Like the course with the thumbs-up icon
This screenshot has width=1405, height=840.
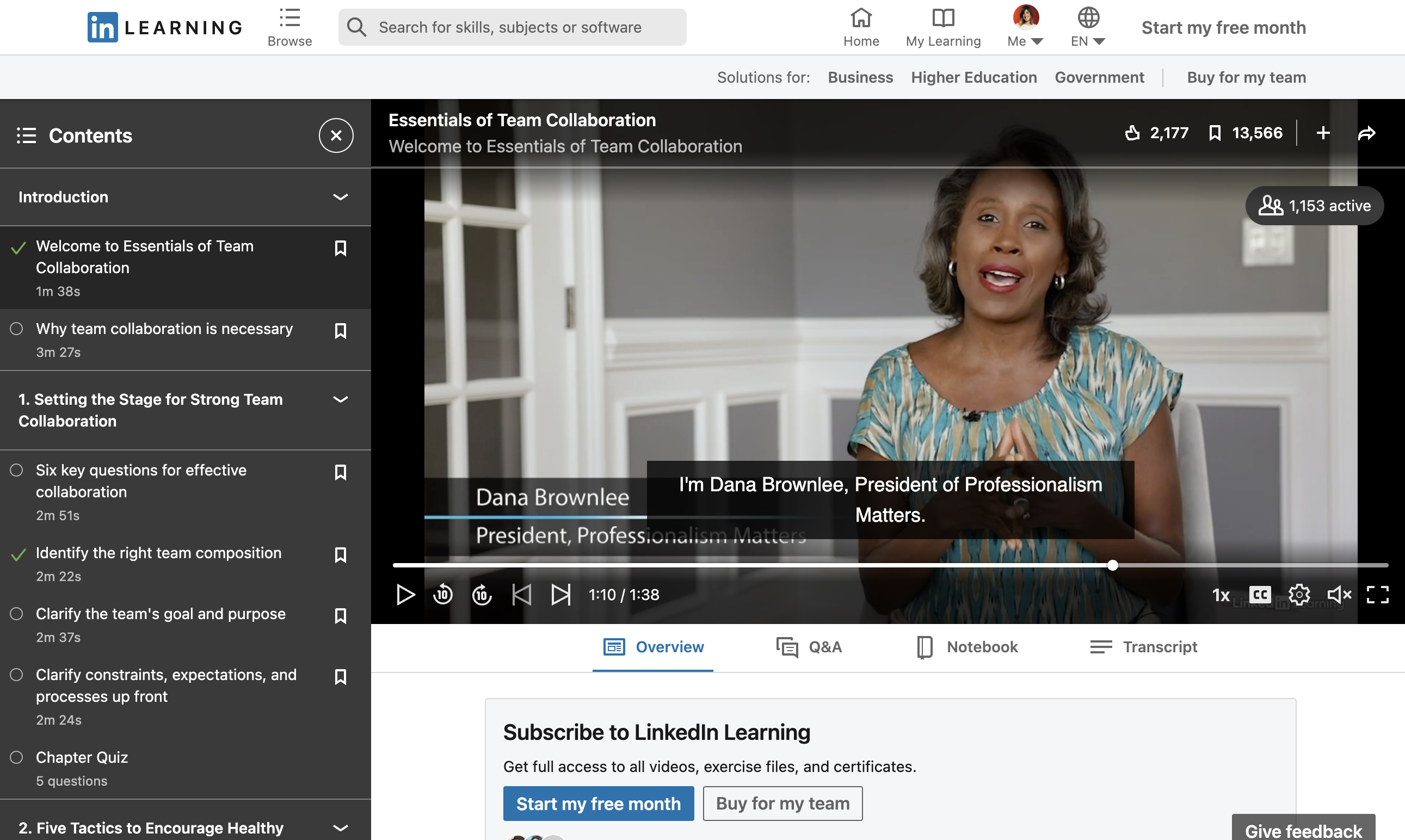(x=1133, y=132)
